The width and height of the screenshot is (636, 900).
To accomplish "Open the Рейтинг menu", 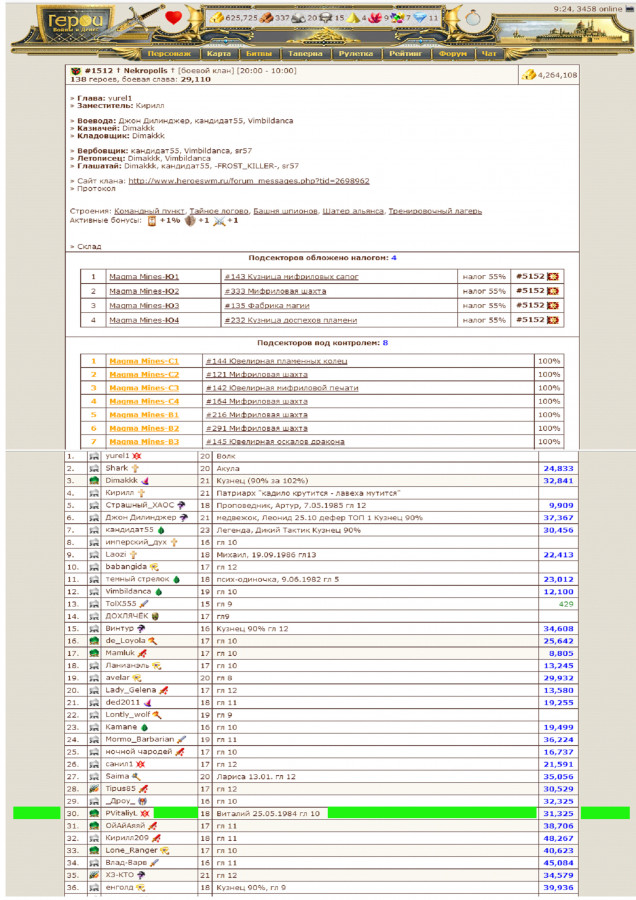I will 405,53.
